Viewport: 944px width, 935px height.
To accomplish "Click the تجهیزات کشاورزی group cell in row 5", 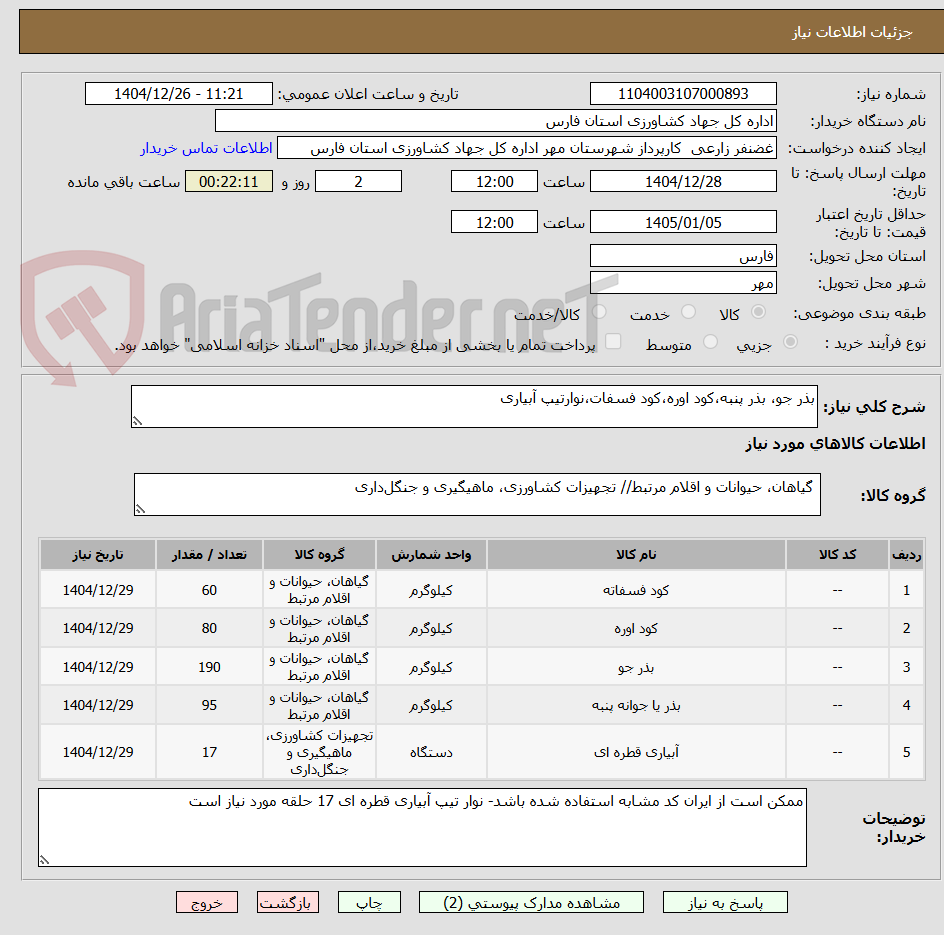I will click(319, 752).
